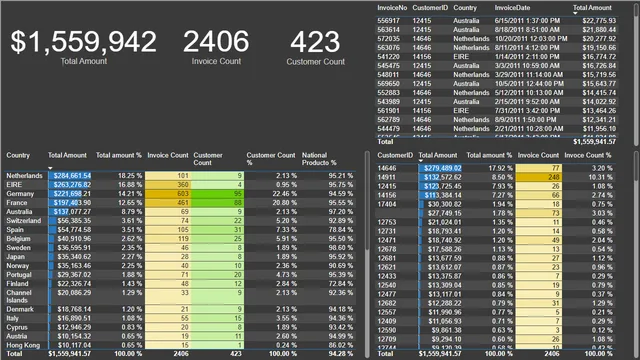The image size is (640, 360).
Task: Click the scrollbar of the customer table
Action: 636,165
